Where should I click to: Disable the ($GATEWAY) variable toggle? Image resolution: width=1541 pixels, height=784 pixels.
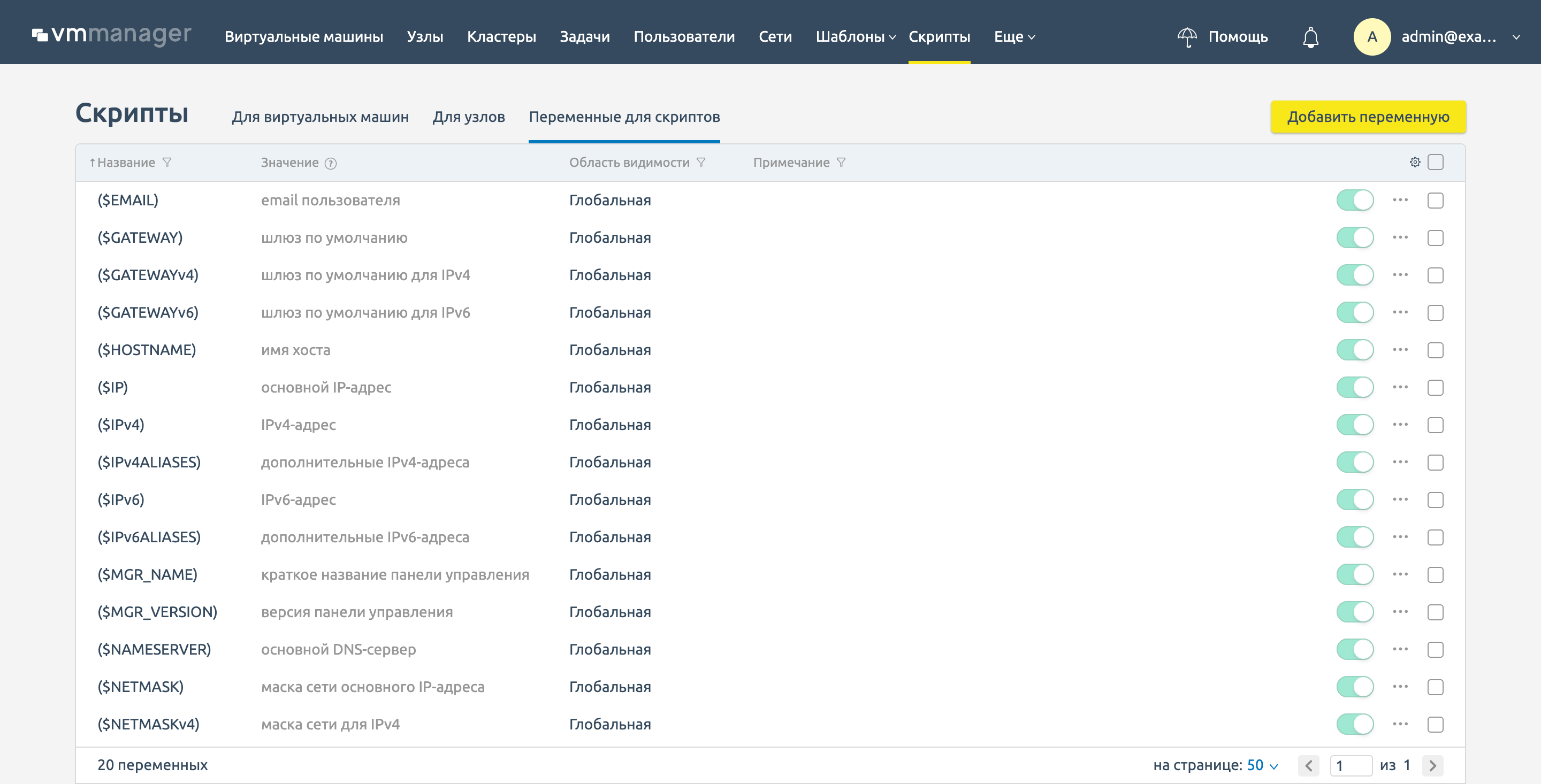point(1355,238)
